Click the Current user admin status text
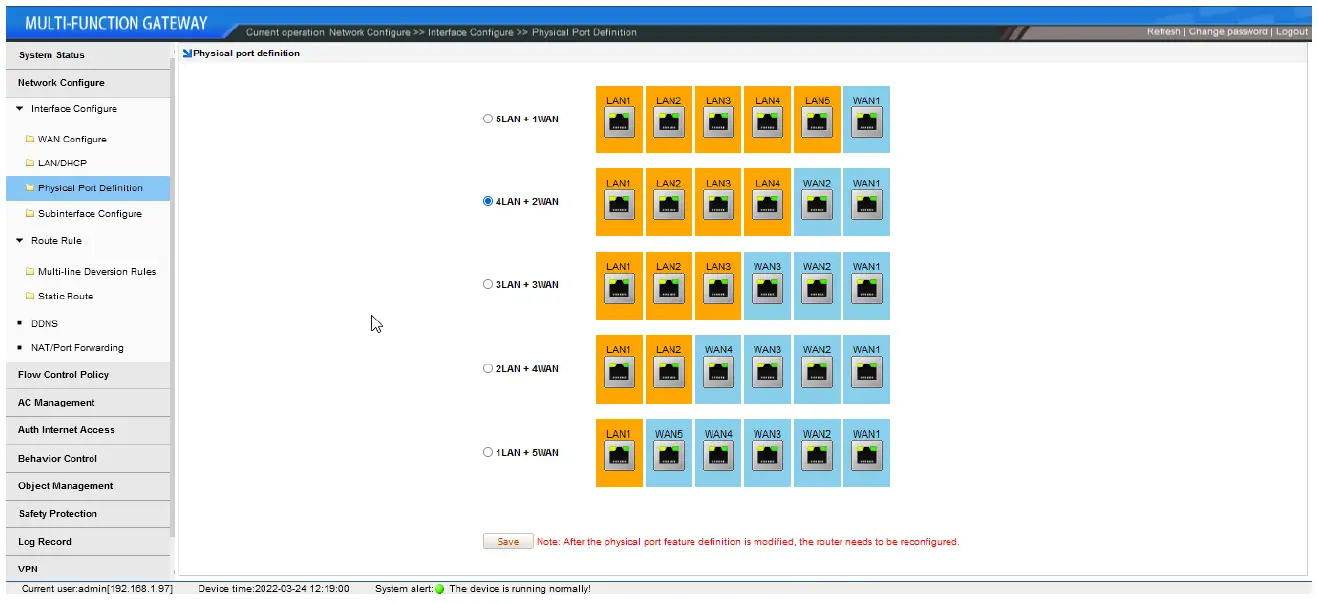This screenshot has width=1318, height=603. 97,589
